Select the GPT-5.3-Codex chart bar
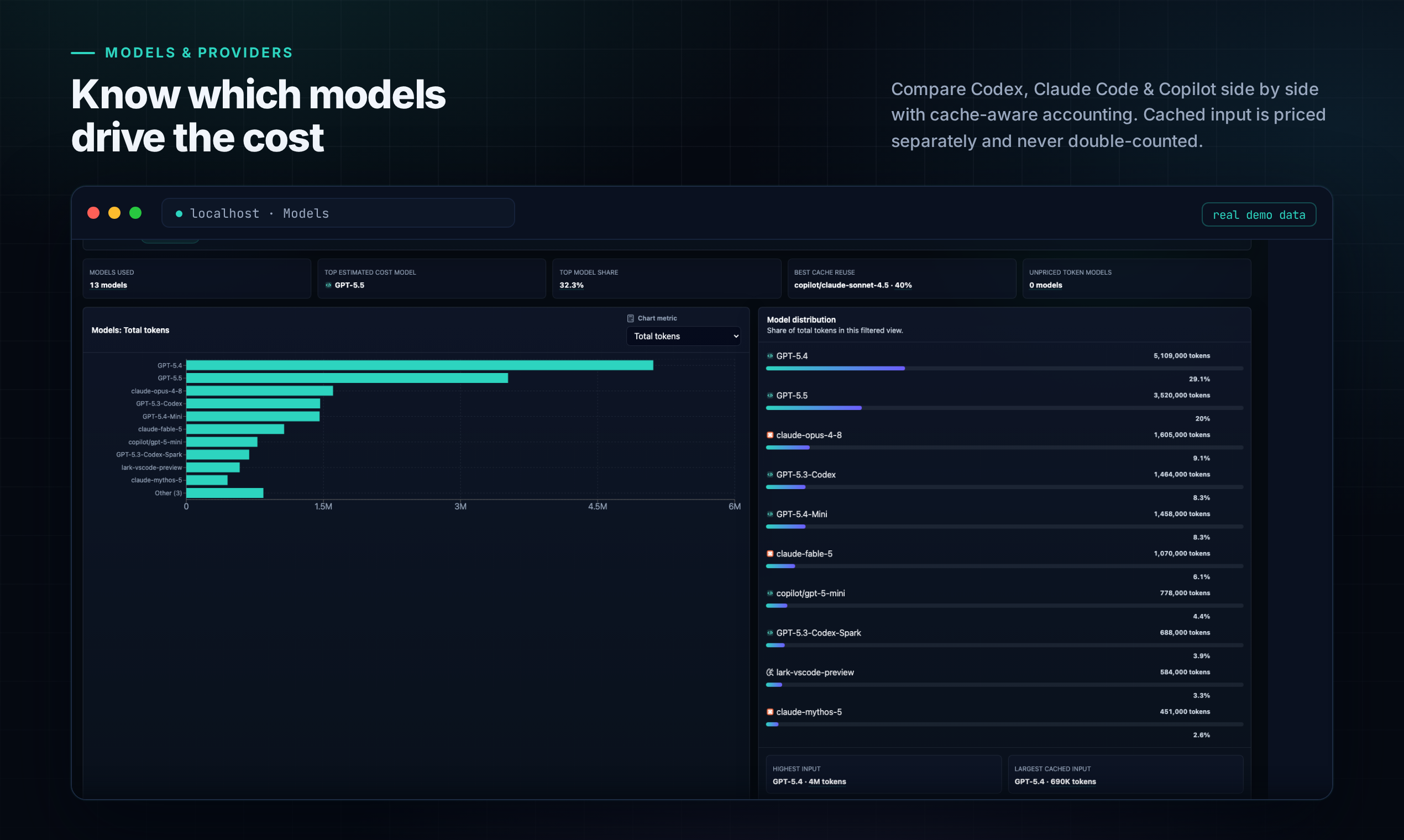This screenshot has height=840, width=1404. click(x=253, y=403)
